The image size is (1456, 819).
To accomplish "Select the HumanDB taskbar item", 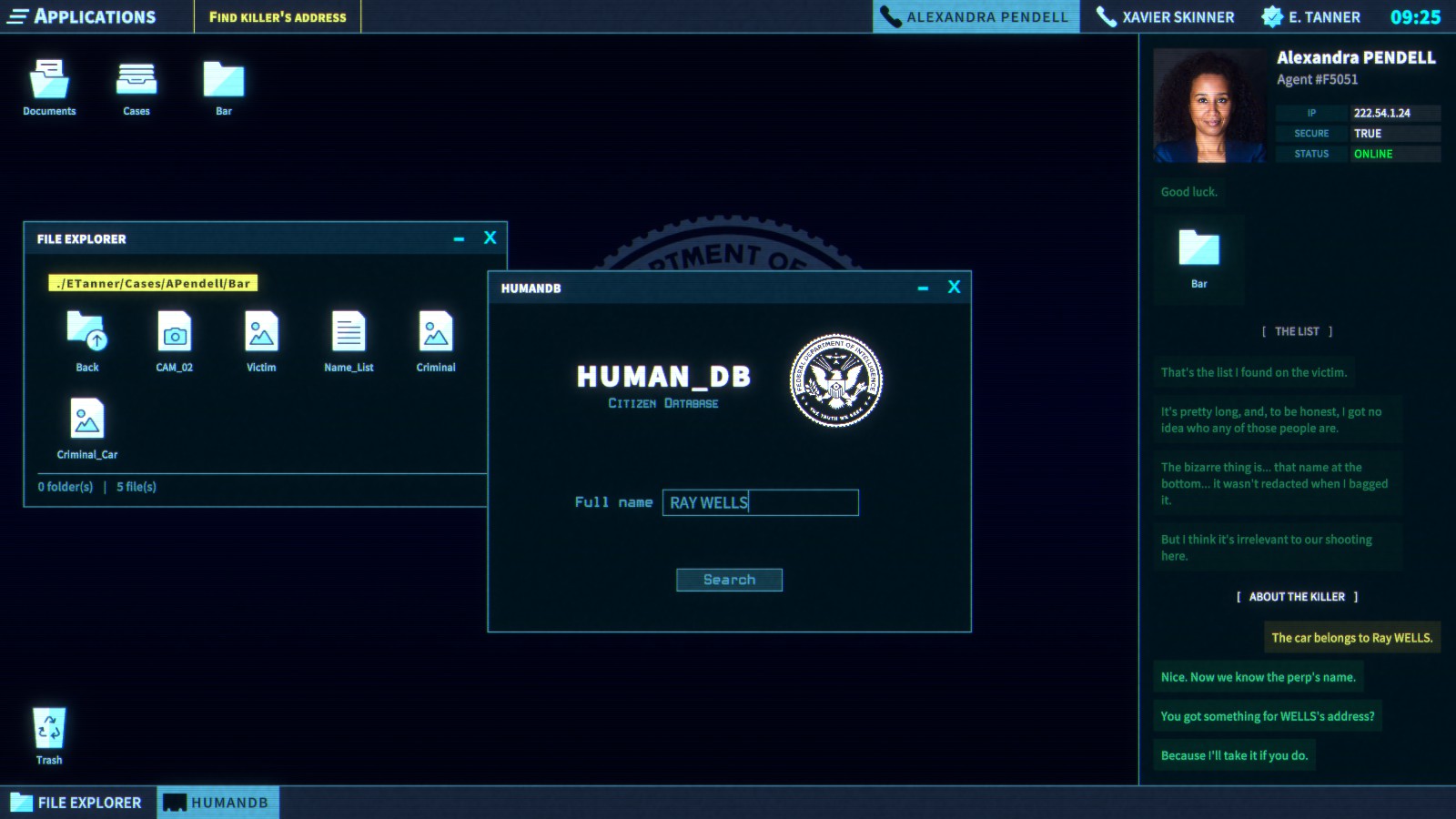I will coord(217,803).
